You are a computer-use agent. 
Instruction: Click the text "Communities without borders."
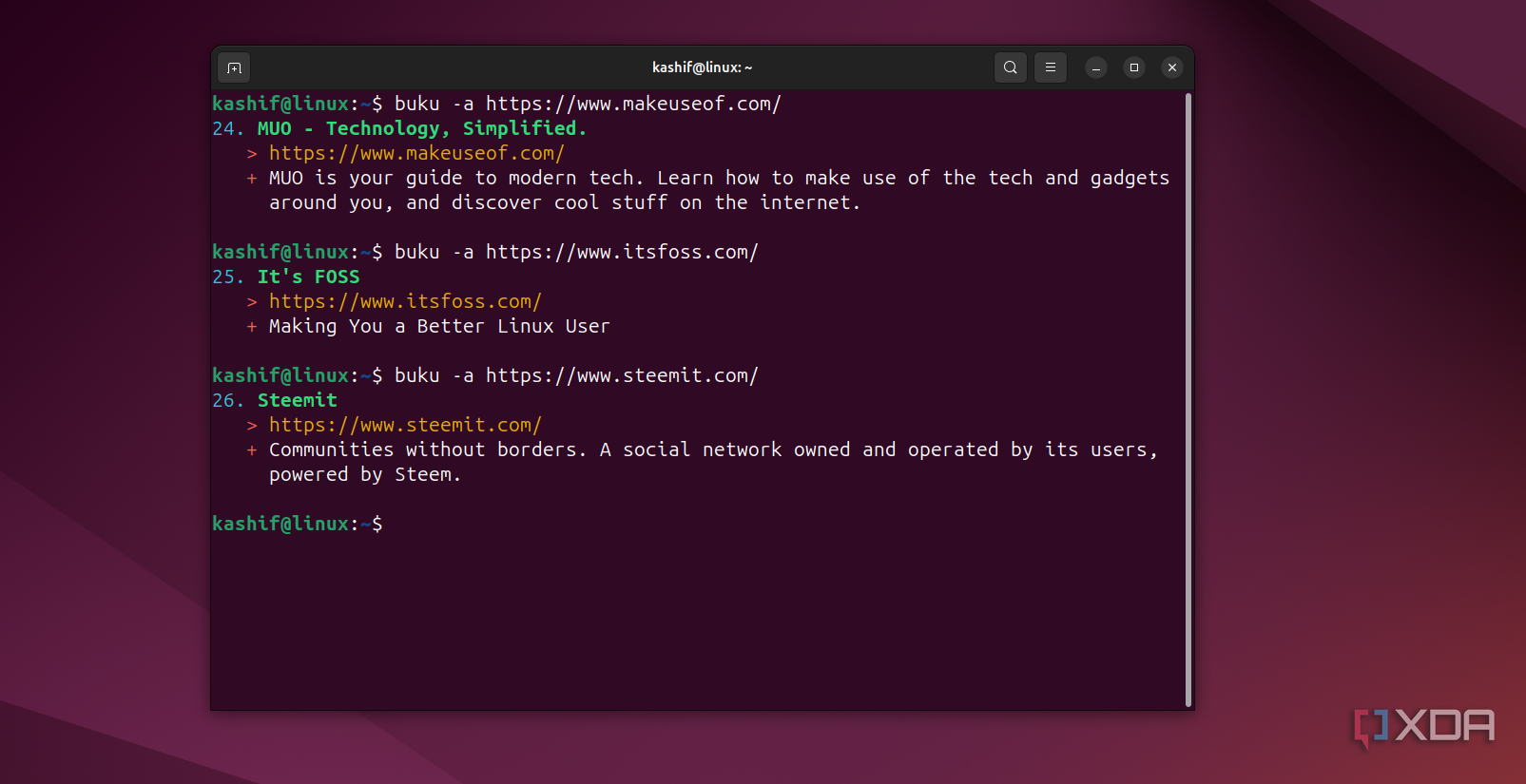428,449
